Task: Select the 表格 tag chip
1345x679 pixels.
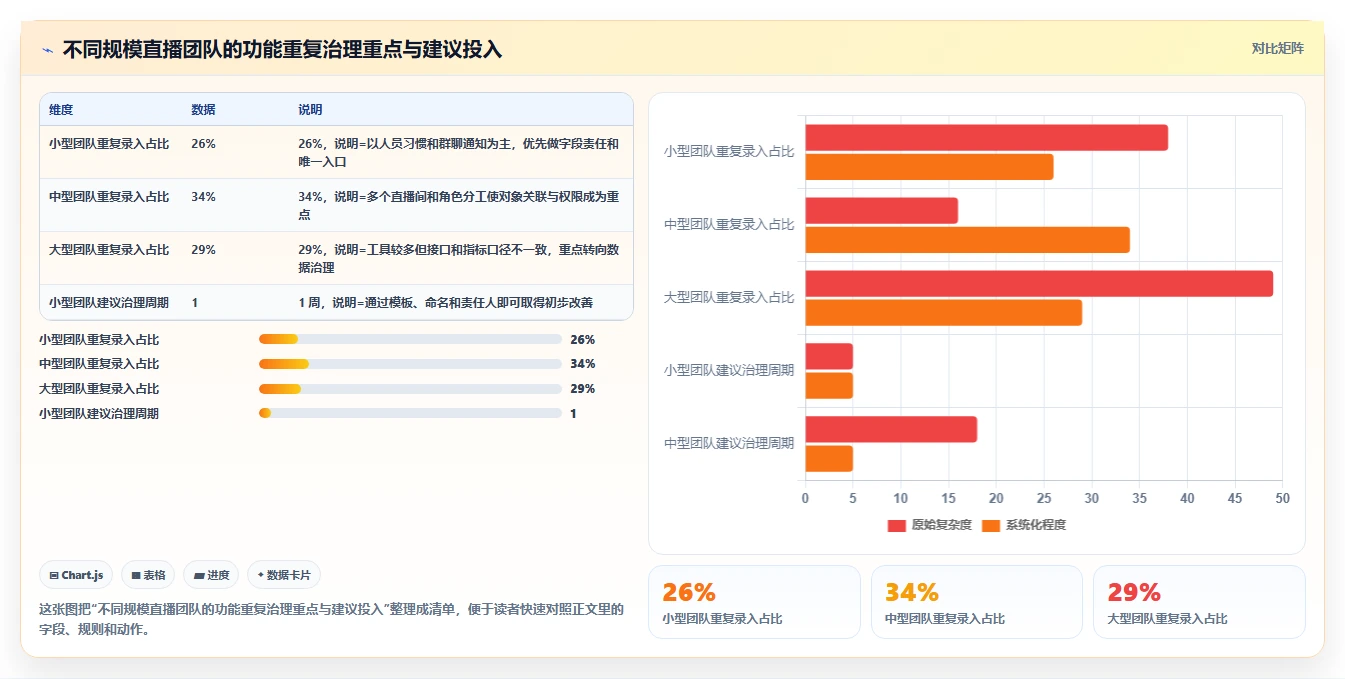Action: tap(148, 575)
